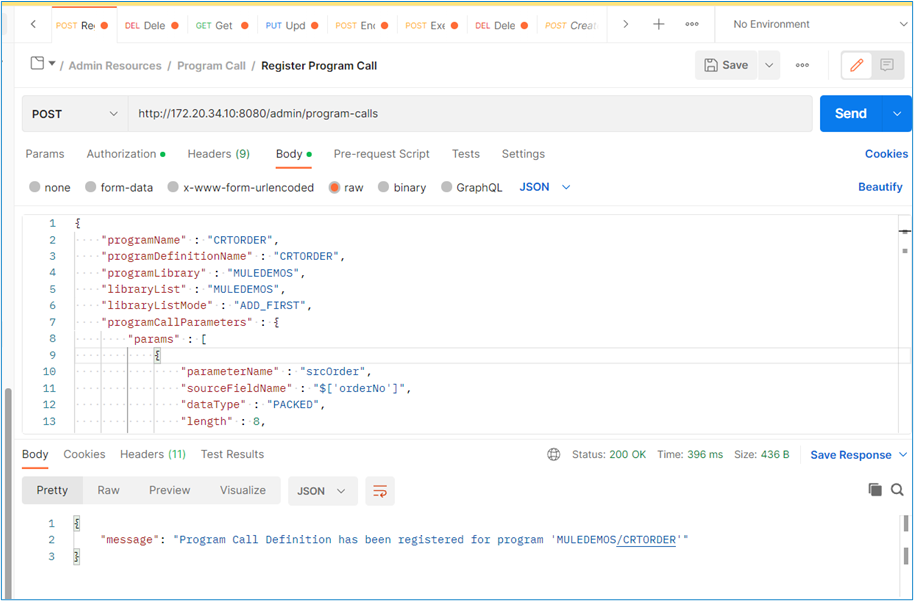This screenshot has width=914, height=601.
Task: Open Program Call breadcrumb
Action: coord(212,66)
